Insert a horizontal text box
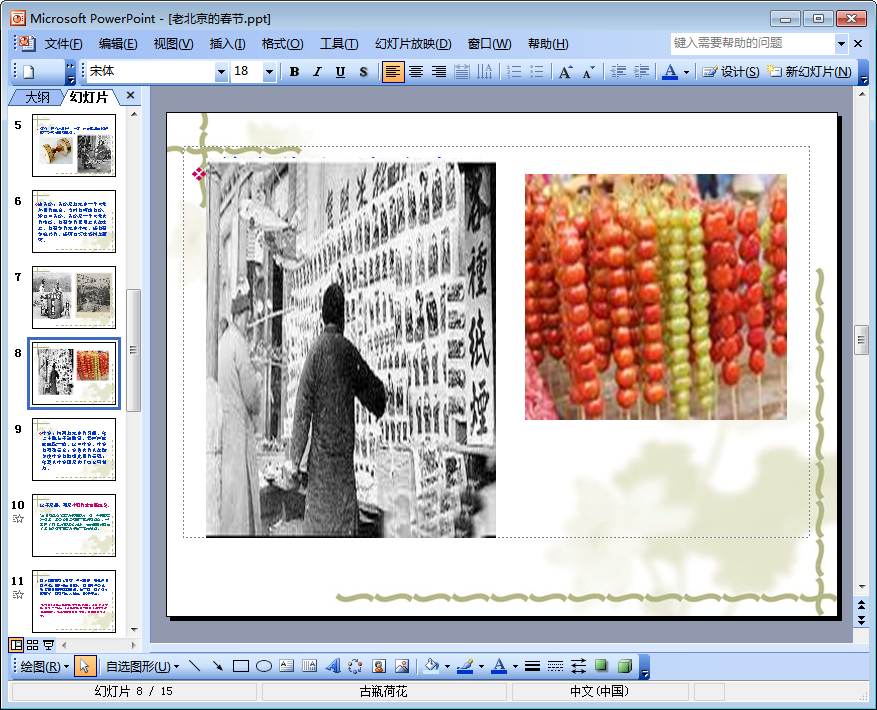This screenshot has width=877, height=710. [x=286, y=666]
